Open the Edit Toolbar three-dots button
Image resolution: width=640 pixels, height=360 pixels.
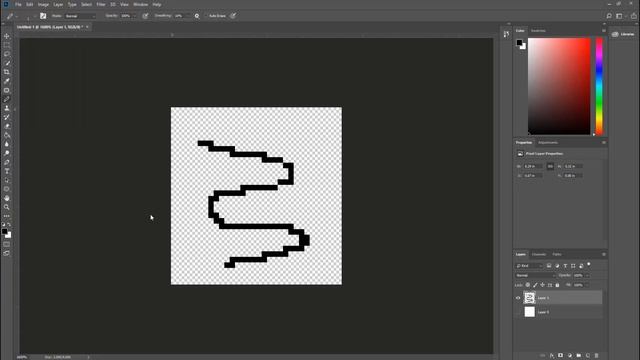[7, 216]
